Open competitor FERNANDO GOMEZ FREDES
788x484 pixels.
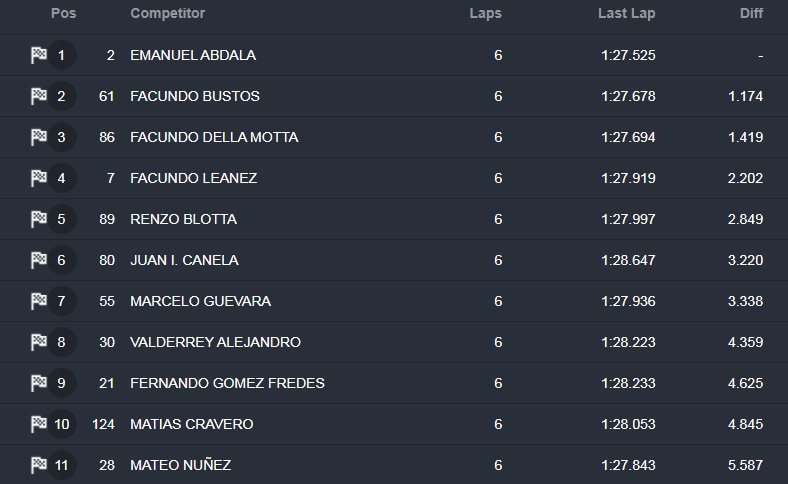point(227,383)
